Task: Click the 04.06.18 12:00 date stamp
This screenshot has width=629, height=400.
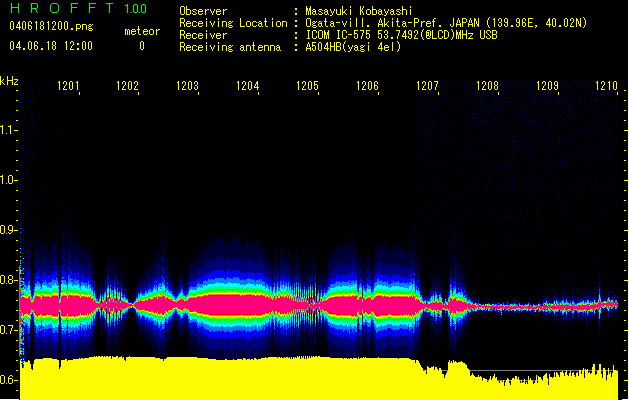Action: 51,46
